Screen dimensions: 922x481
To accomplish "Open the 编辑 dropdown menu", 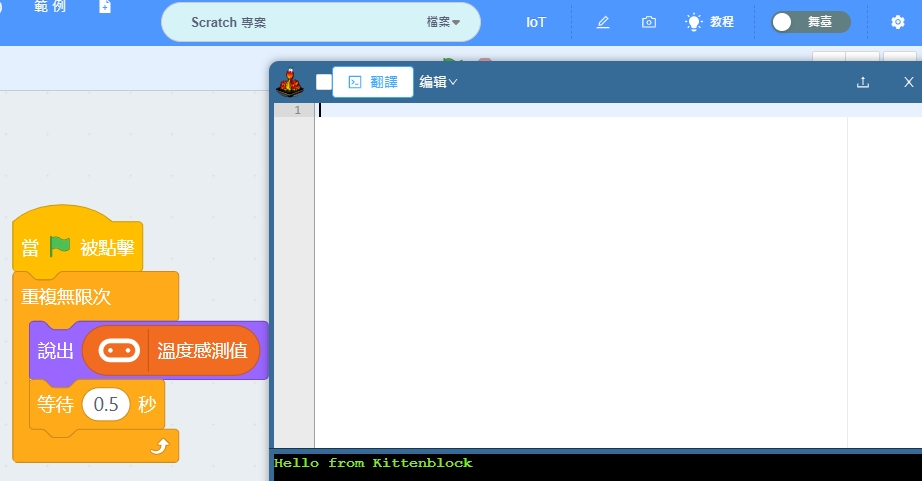I will [x=438, y=82].
